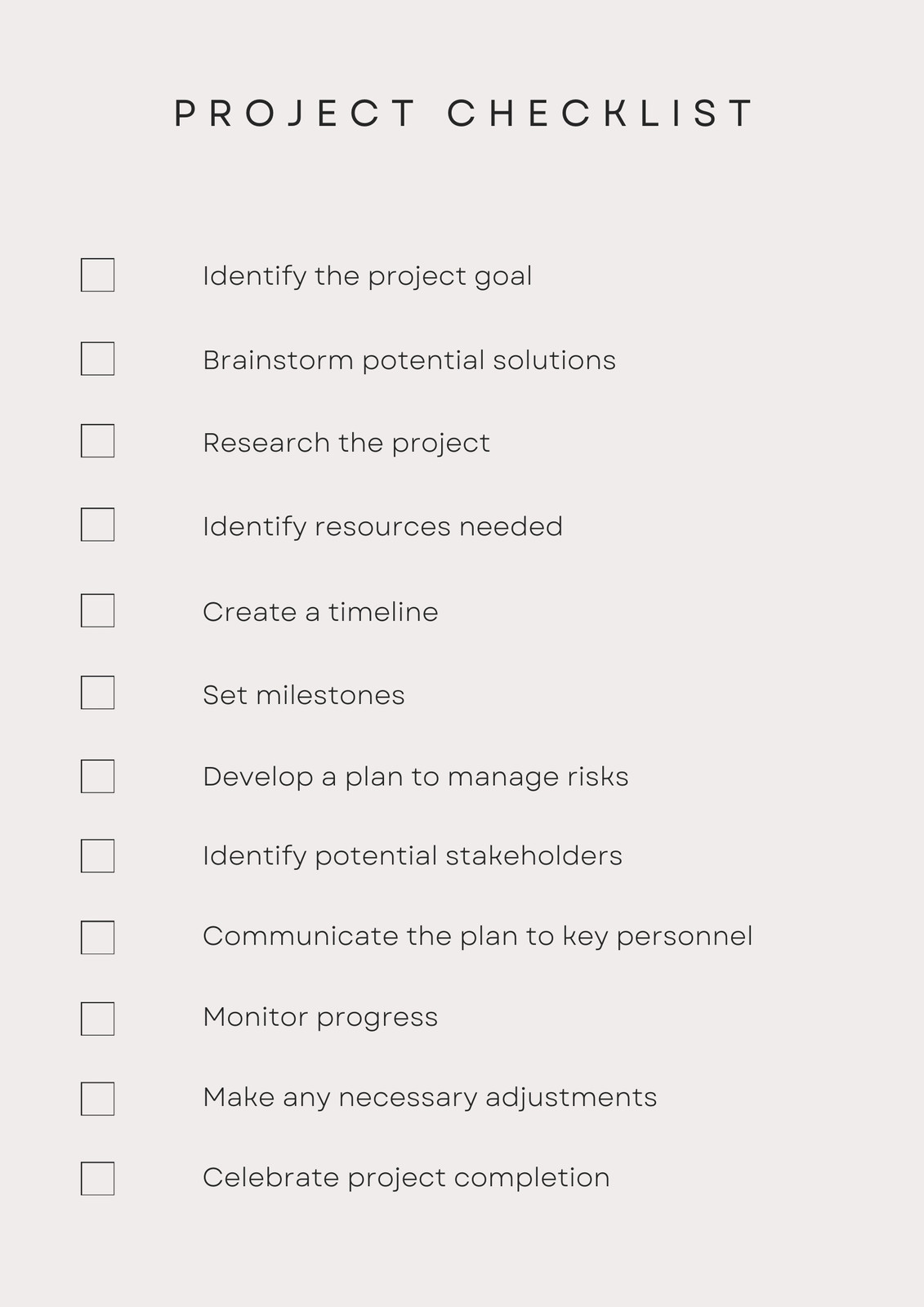Check the box beside Research the project
Screen dimensions: 924x1307
click(x=97, y=441)
